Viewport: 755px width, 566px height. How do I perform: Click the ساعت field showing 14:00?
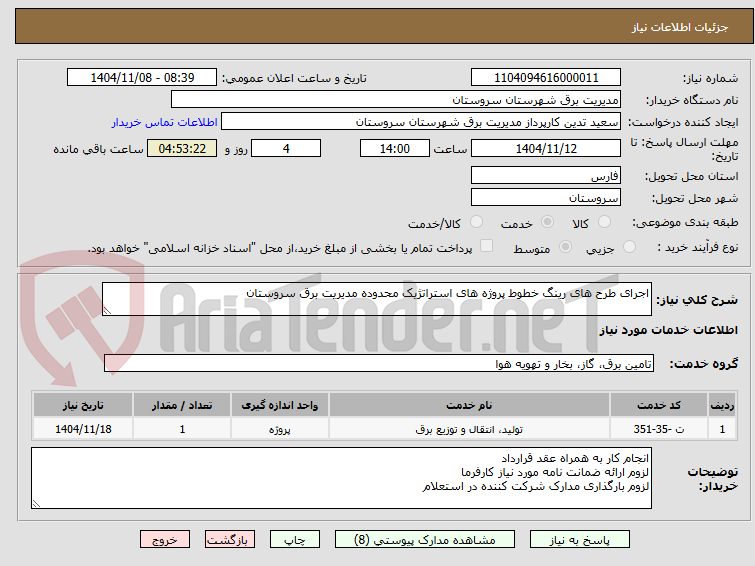395,148
